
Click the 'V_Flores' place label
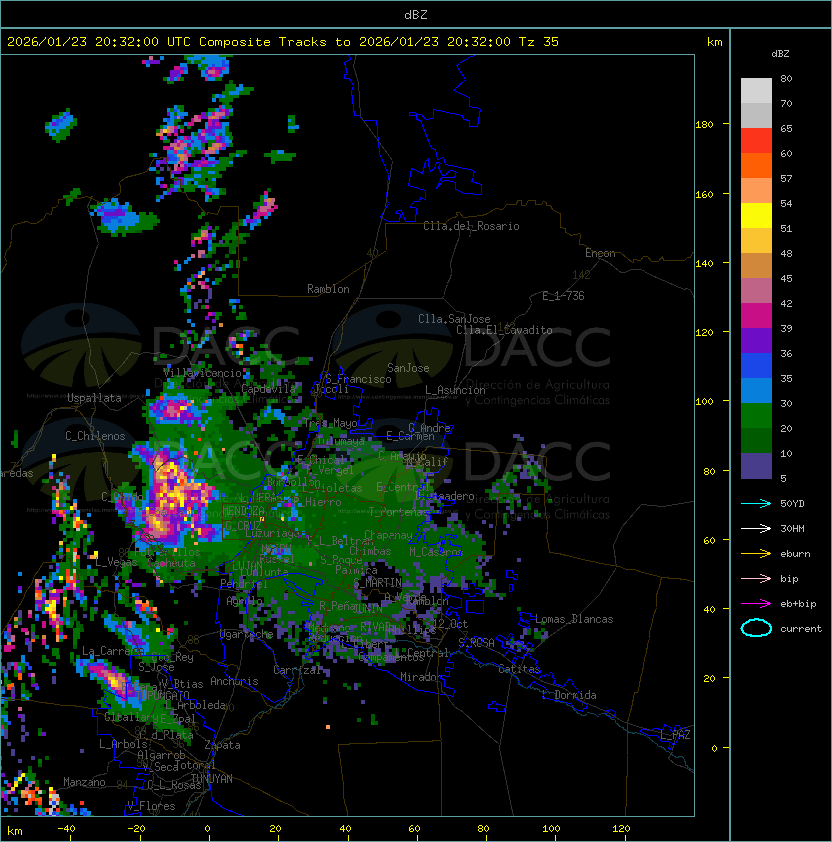[151, 806]
